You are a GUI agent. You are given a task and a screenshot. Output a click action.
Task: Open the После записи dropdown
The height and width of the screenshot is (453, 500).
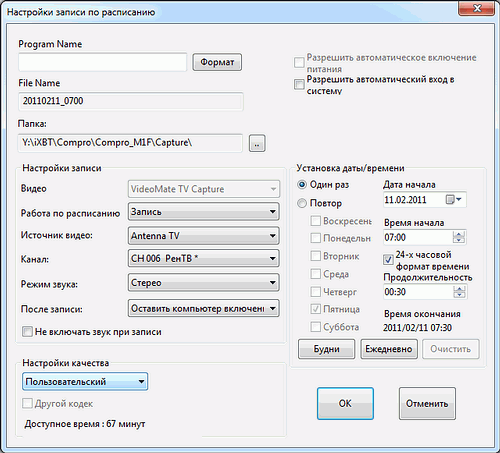coord(204,308)
